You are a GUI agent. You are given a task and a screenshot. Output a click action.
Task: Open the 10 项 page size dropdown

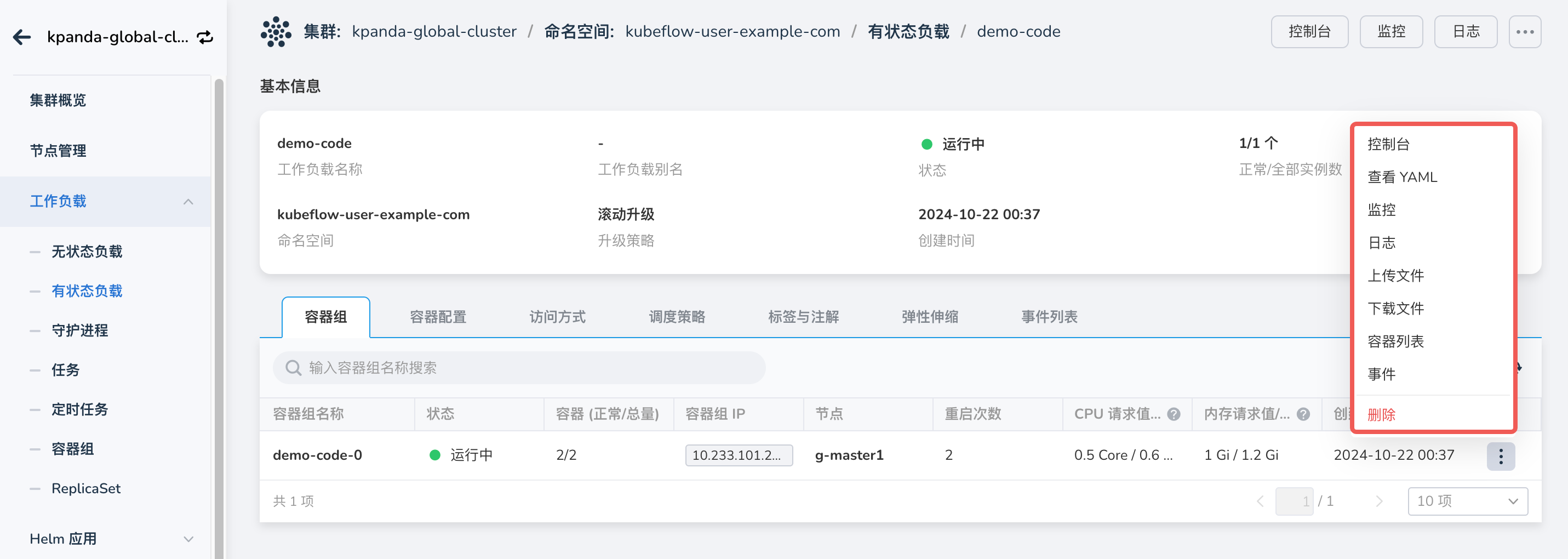coord(1468,500)
